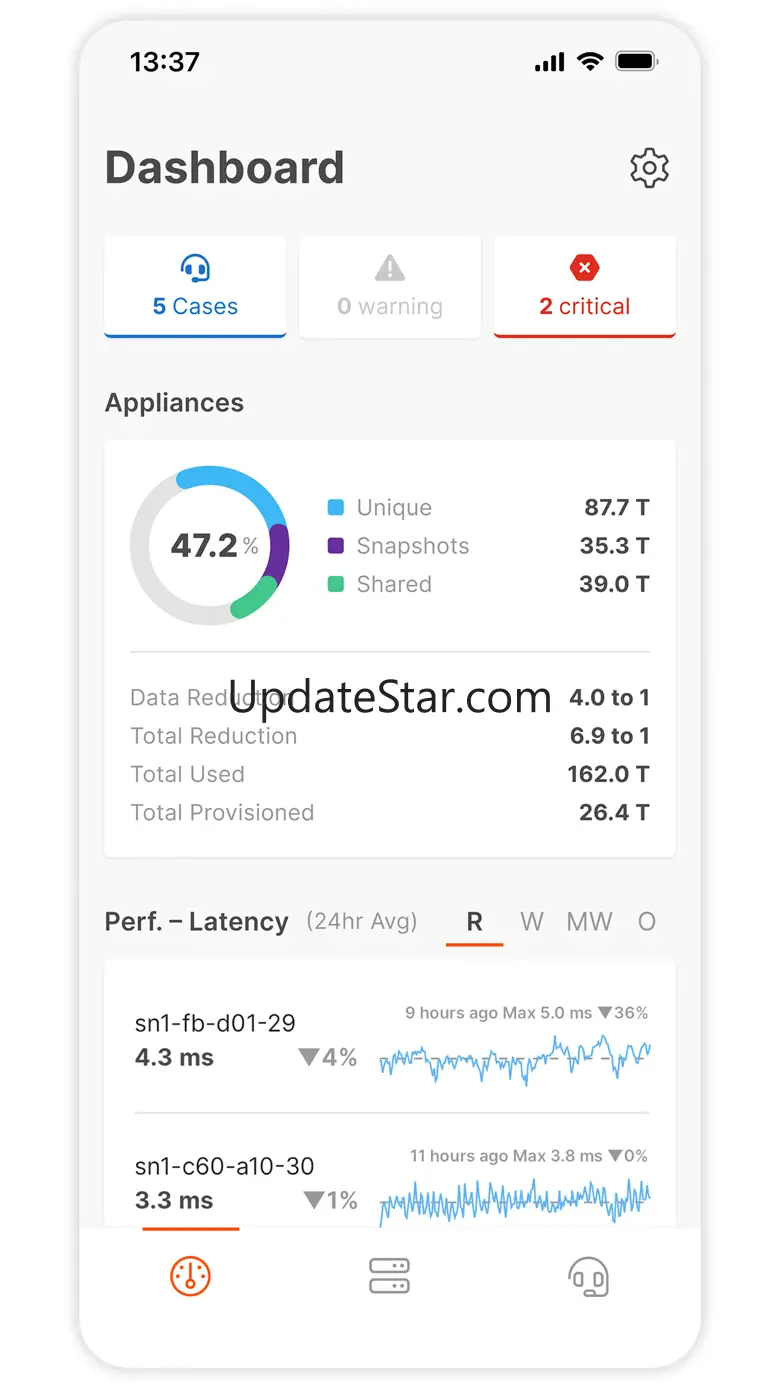Image resolution: width=780 pixels, height=1387 pixels.
Task: Click the red critical octagon icon
Action: 585,268
